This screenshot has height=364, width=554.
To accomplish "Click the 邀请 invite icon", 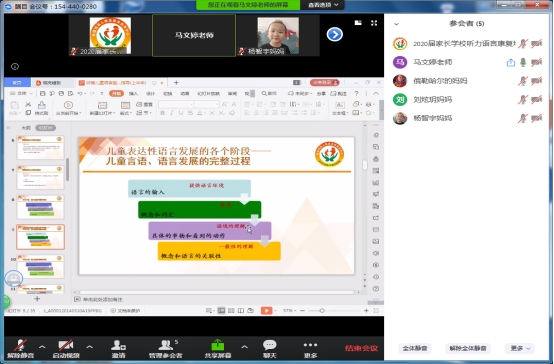I will pyautogui.click(x=118, y=345).
